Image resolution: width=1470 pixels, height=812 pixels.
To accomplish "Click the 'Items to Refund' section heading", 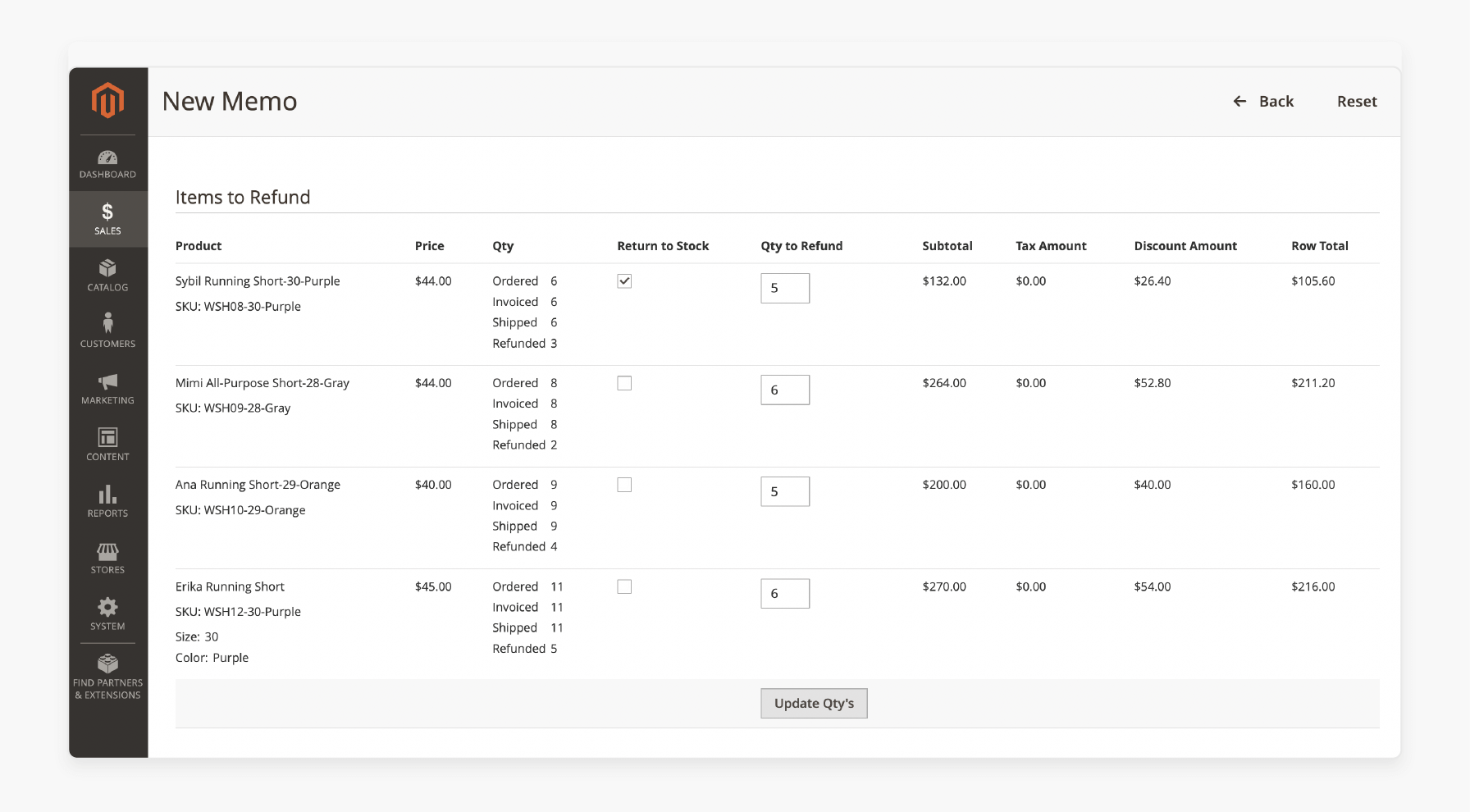I will [x=243, y=198].
